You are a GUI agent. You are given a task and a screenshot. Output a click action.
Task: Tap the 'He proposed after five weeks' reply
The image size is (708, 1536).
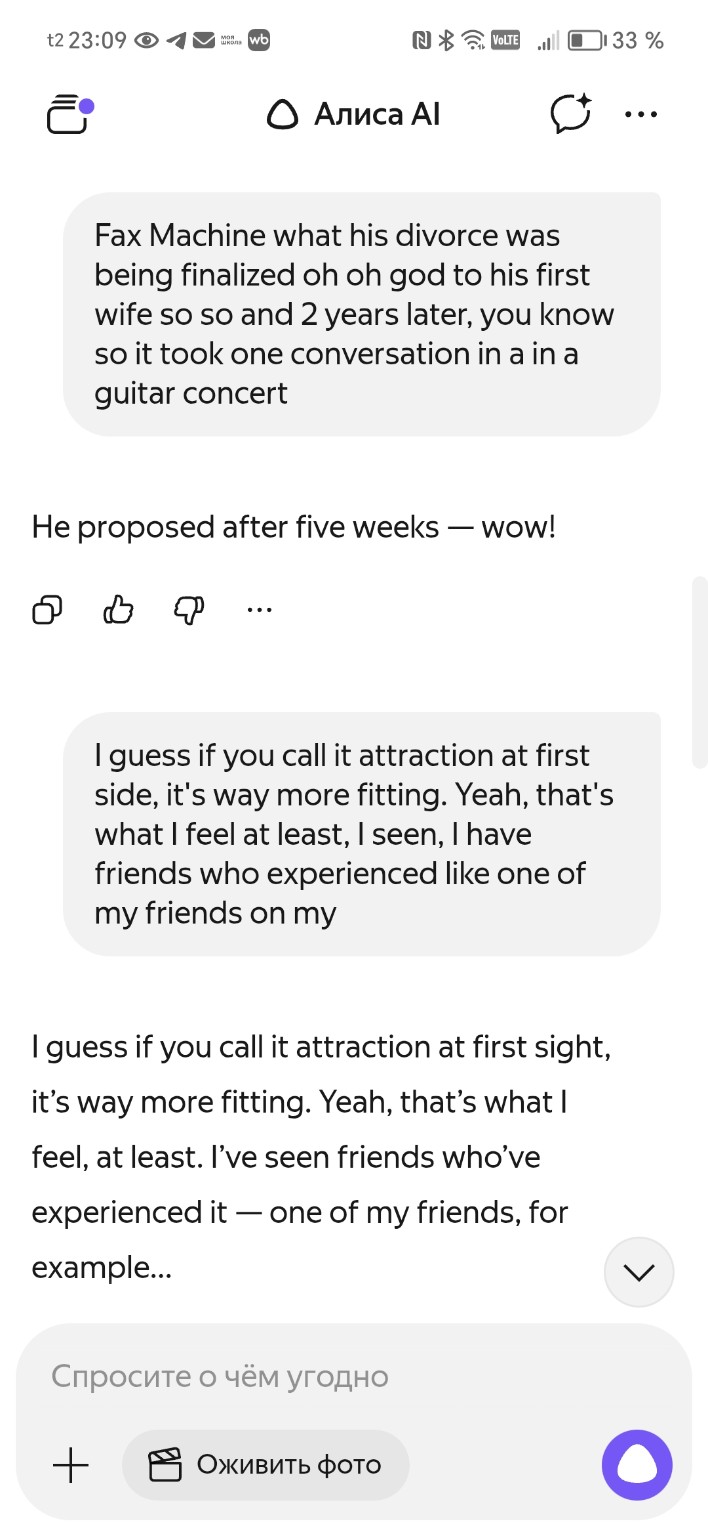pyautogui.click(x=294, y=527)
